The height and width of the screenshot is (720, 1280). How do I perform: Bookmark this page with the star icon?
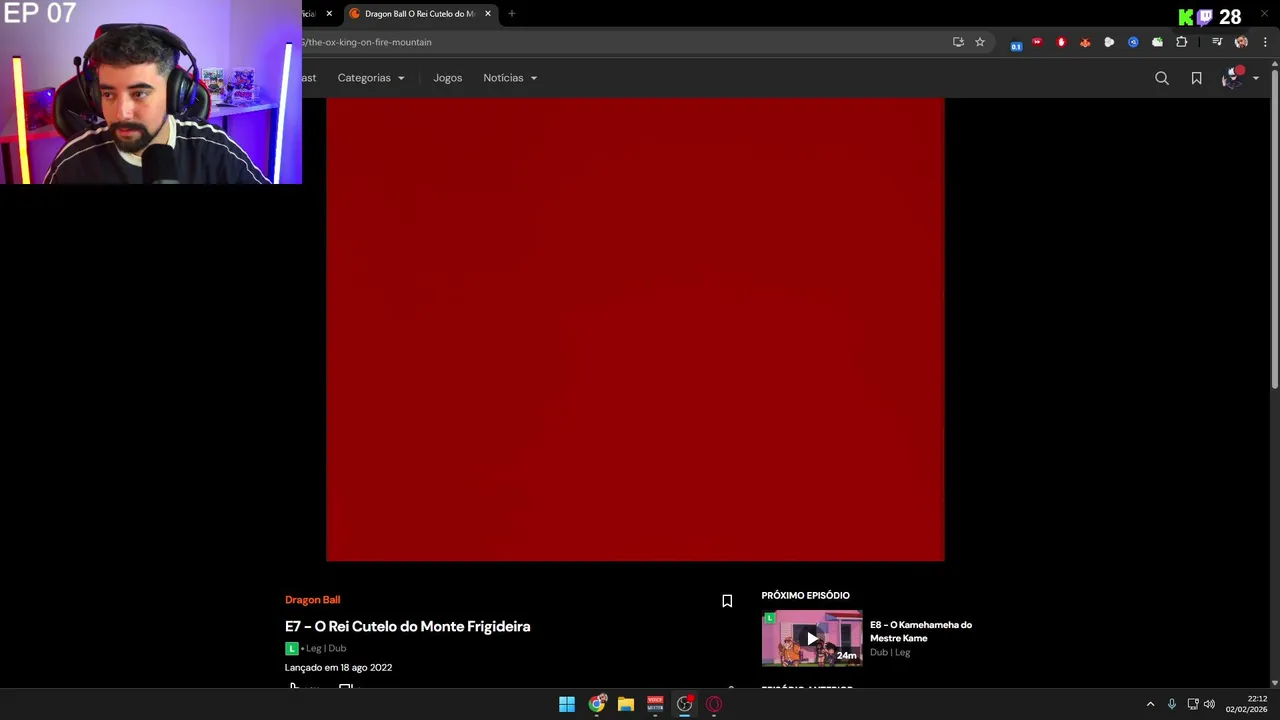coord(980,42)
